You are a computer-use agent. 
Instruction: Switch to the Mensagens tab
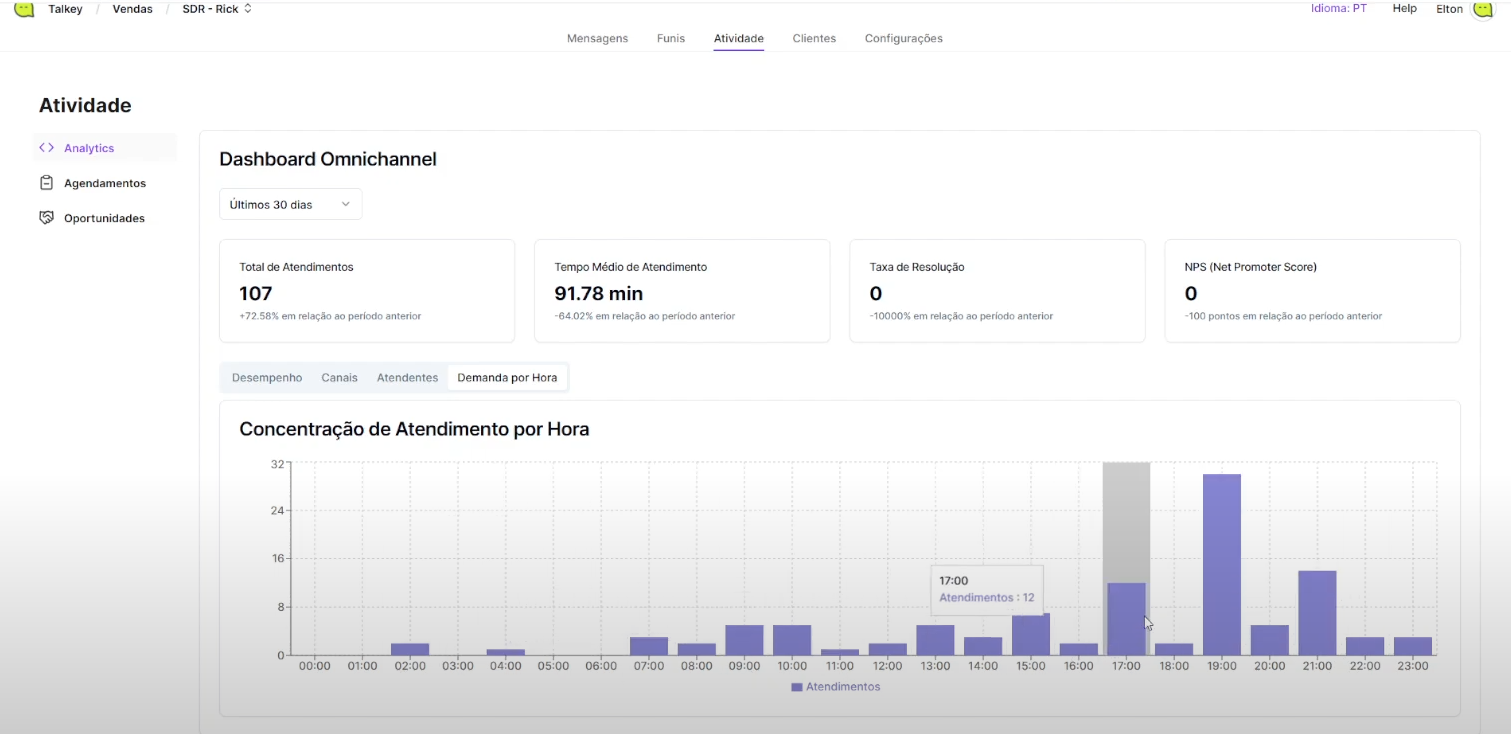597,38
